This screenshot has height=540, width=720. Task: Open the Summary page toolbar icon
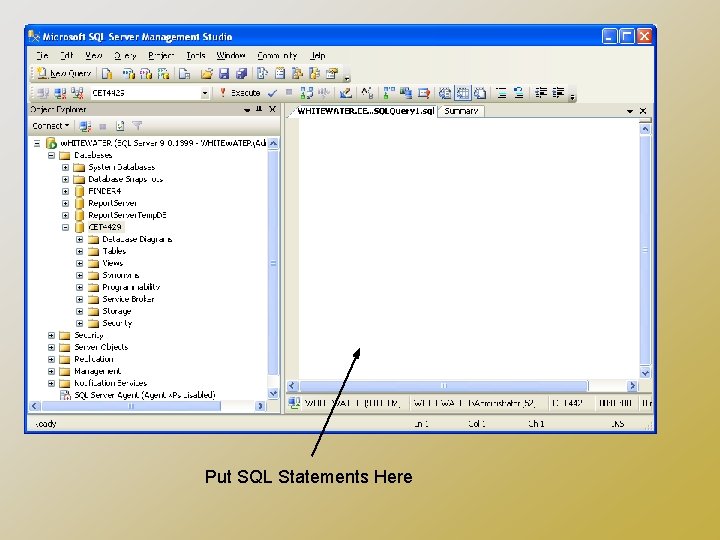coord(280,73)
